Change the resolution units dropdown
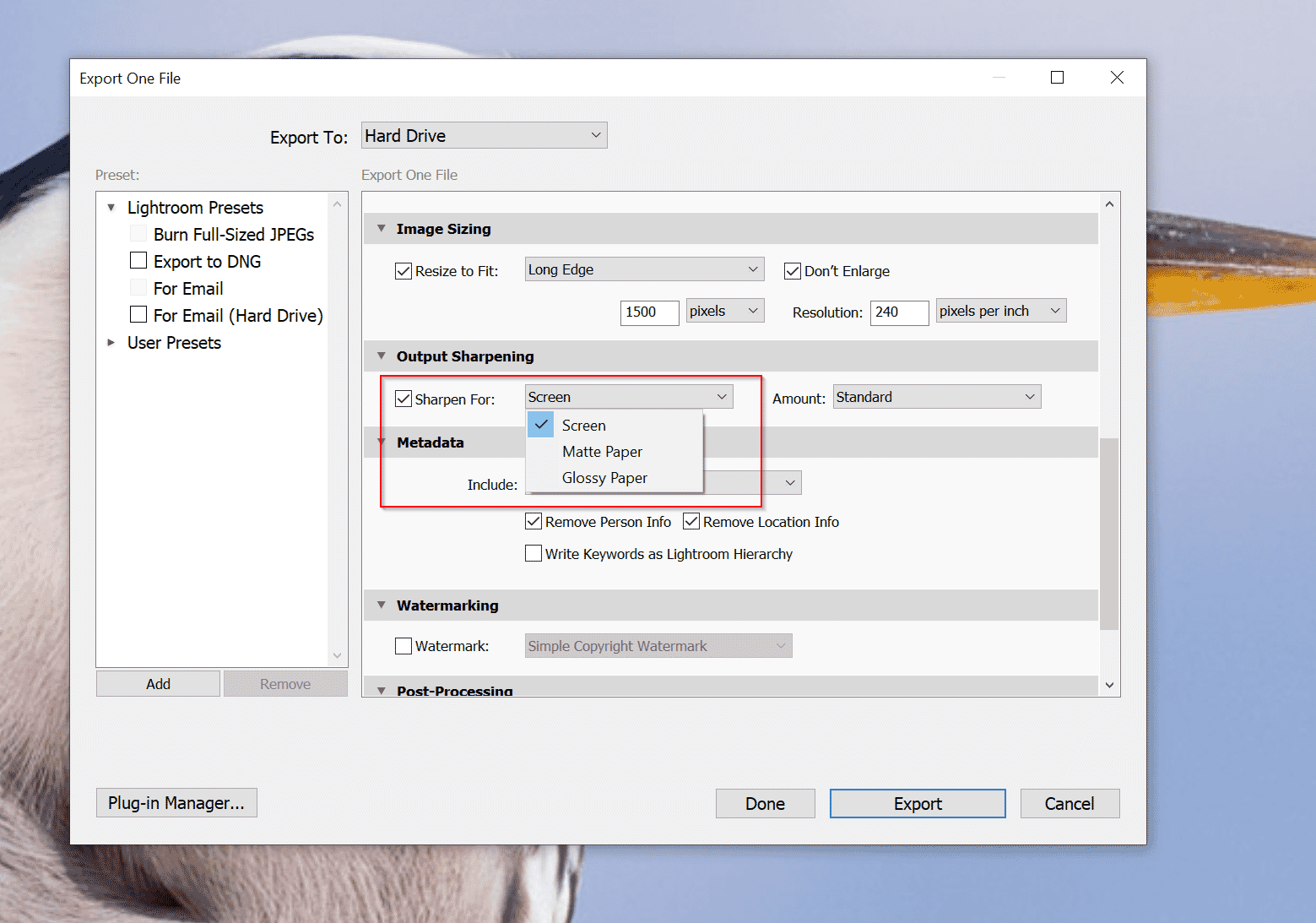The height and width of the screenshot is (923, 1316). pyautogui.click(x=999, y=310)
